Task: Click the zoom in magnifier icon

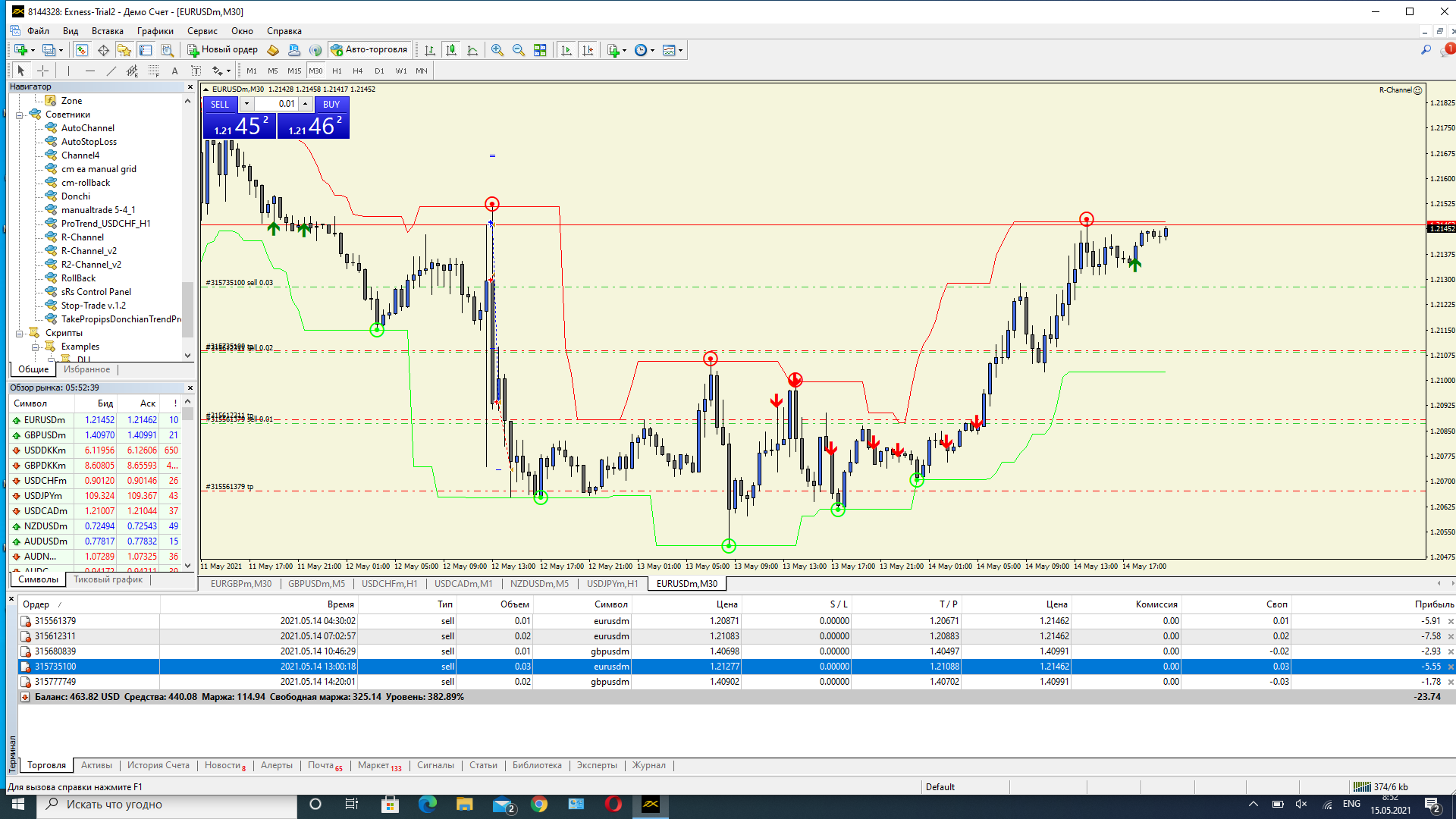Action: click(497, 50)
